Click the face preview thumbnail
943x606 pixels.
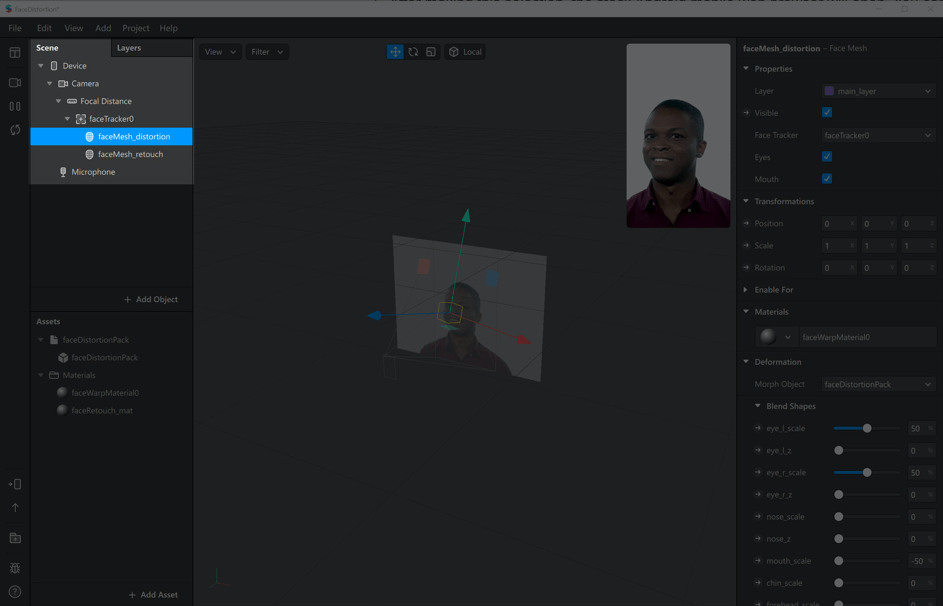point(678,135)
